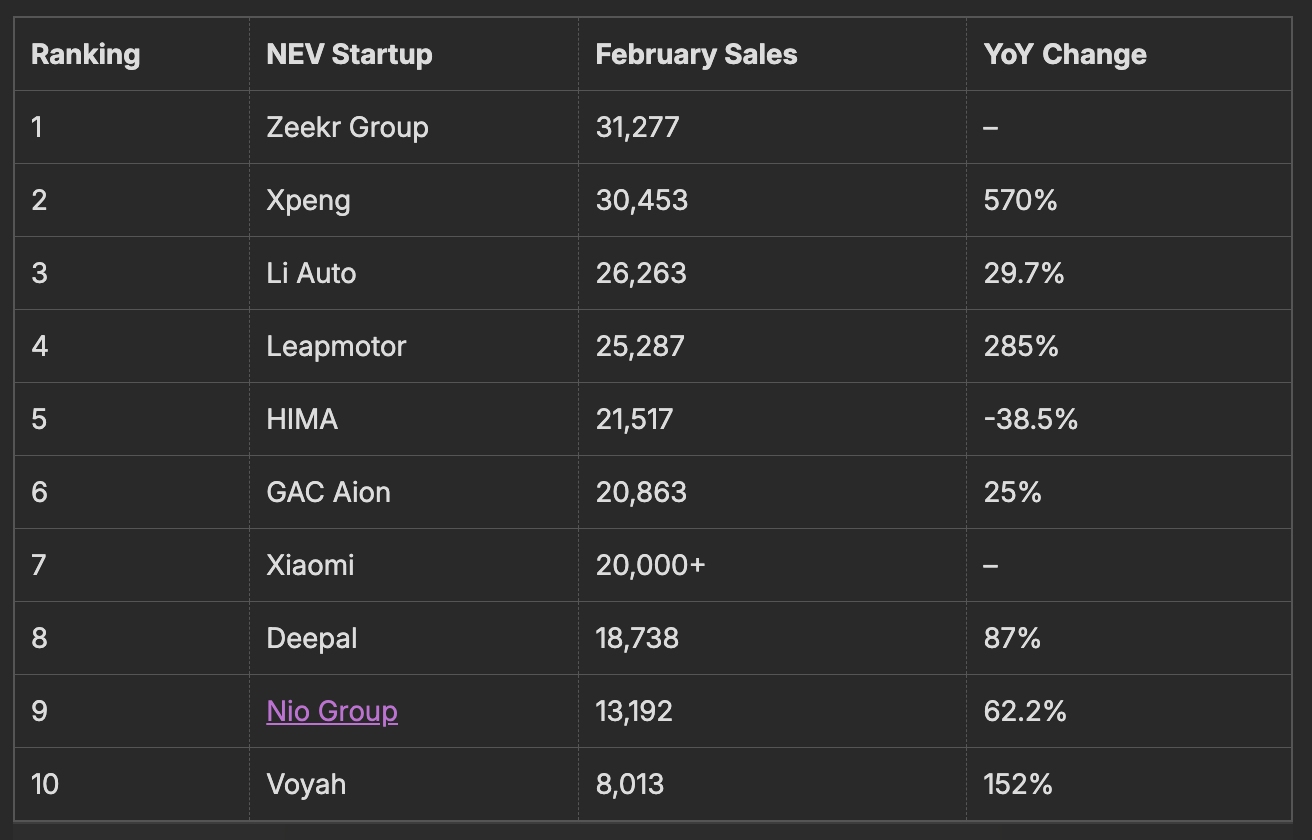Click the Deepal name cell
1312x840 pixels.
pyautogui.click(x=311, y=638)
